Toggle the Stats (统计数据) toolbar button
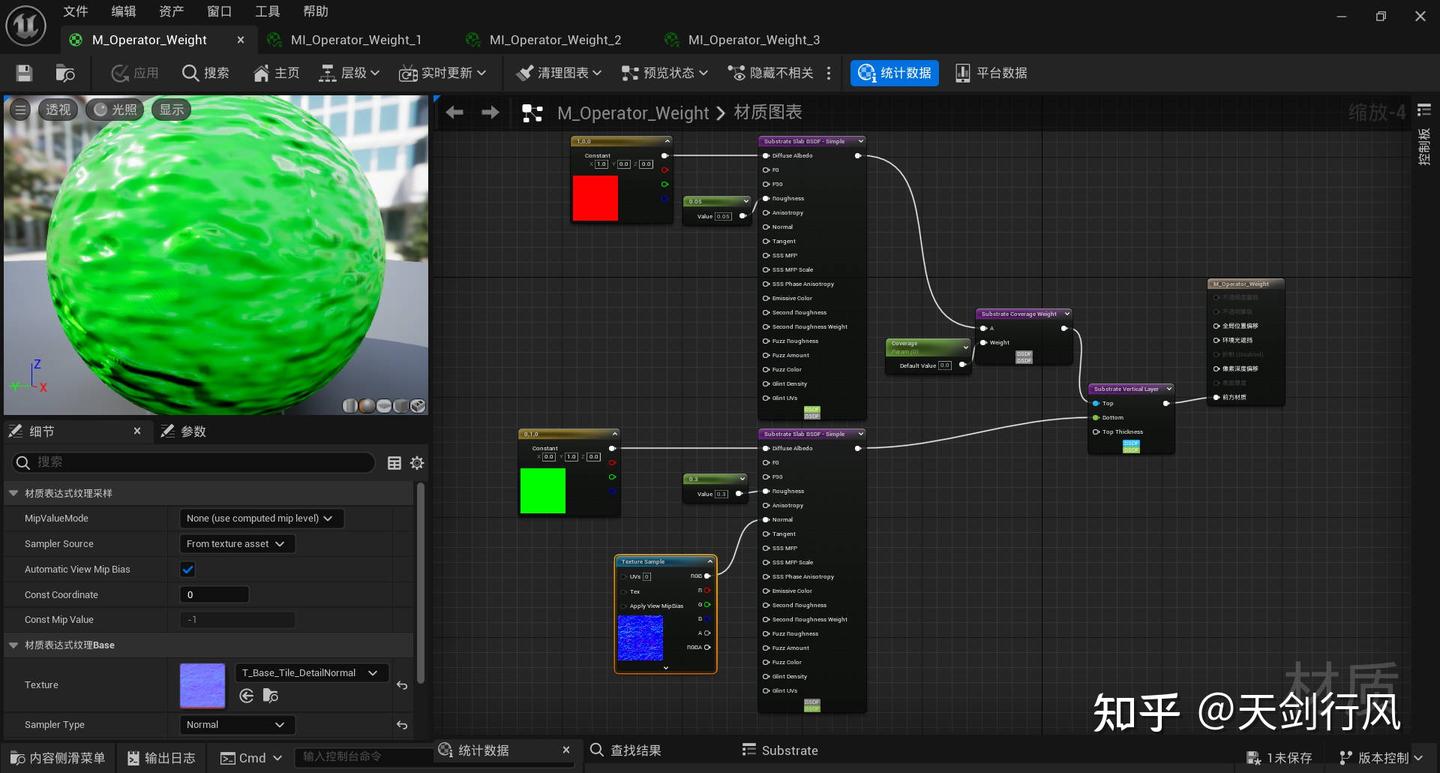This screenshot has width=1440, height=773. coord(894,73)
